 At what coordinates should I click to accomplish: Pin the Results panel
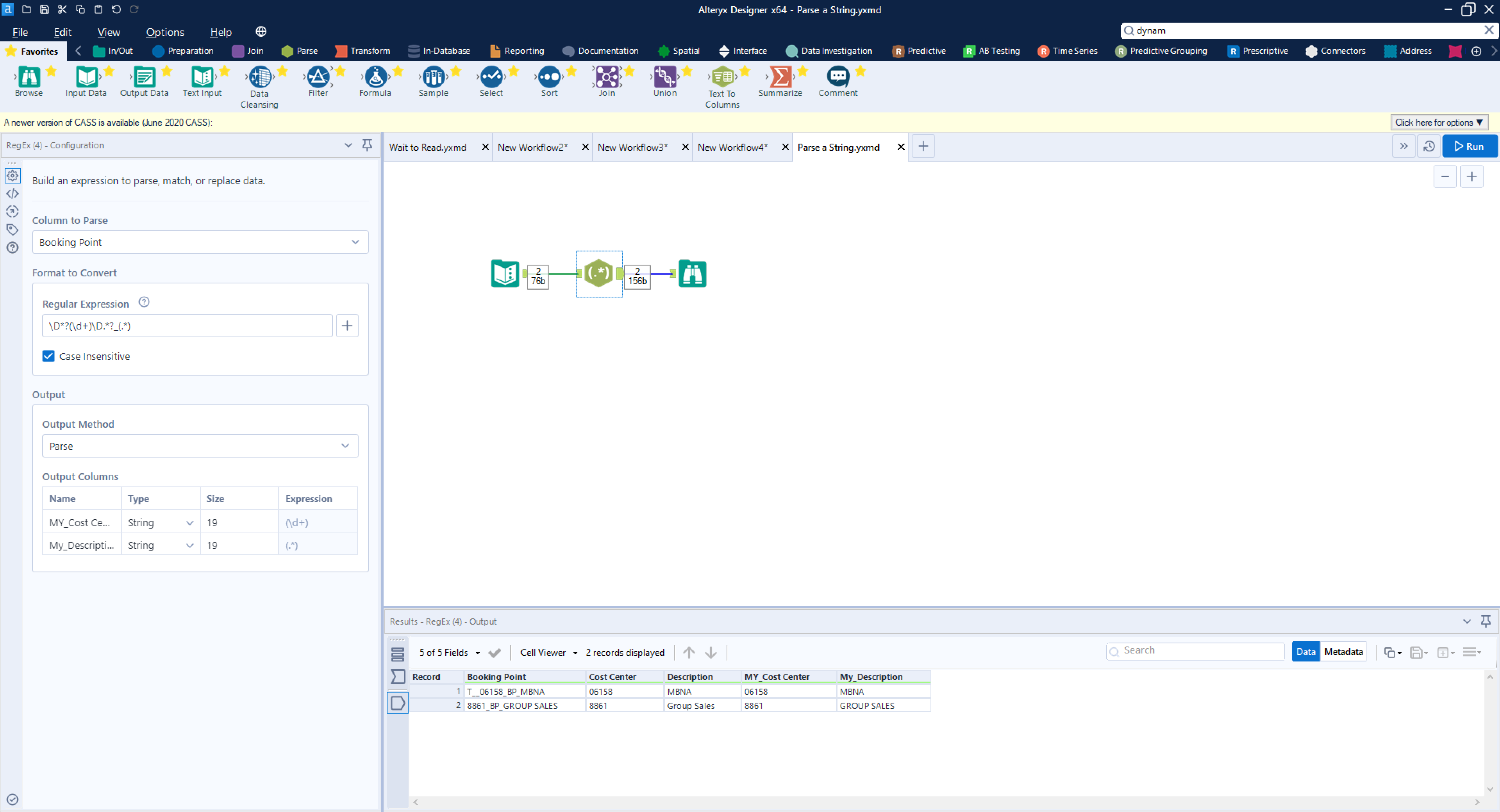(x=1486, y=621)
